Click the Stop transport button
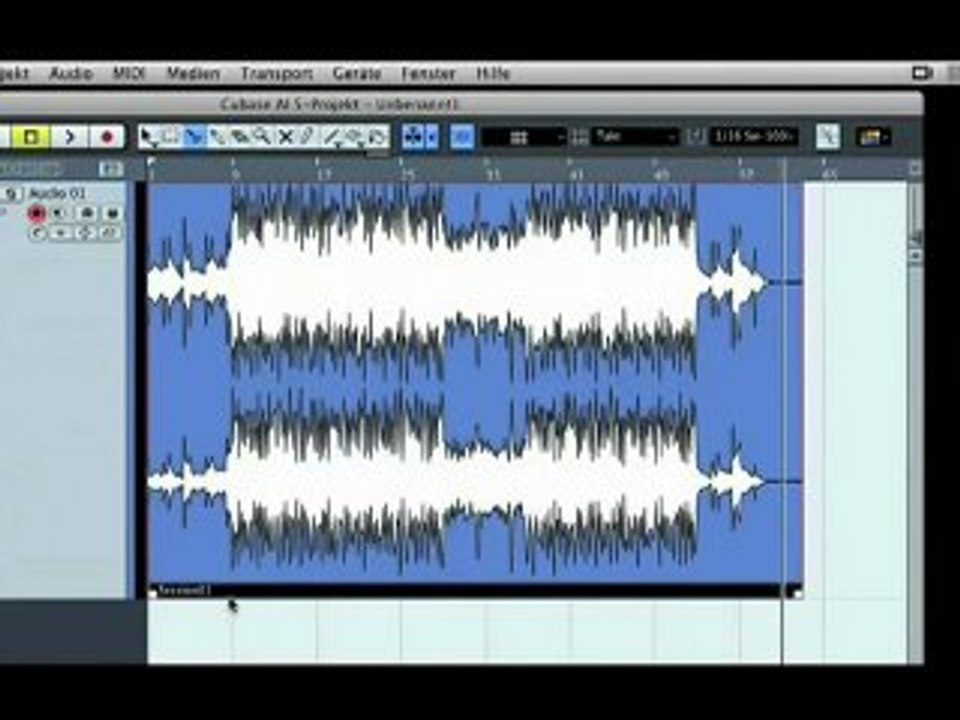The width and height of the screenshot is (960, 720). [x=31, y=137]
